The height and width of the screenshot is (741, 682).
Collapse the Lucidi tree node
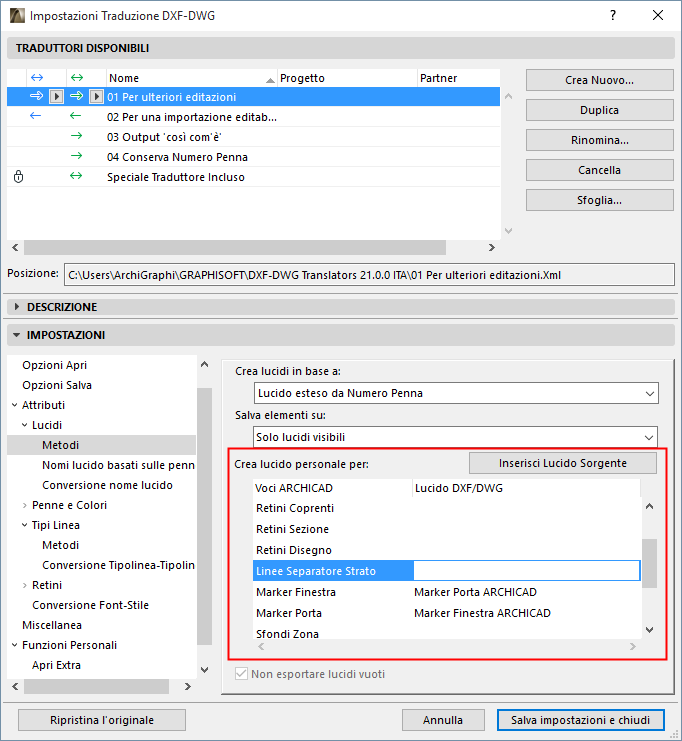(25, 425)
